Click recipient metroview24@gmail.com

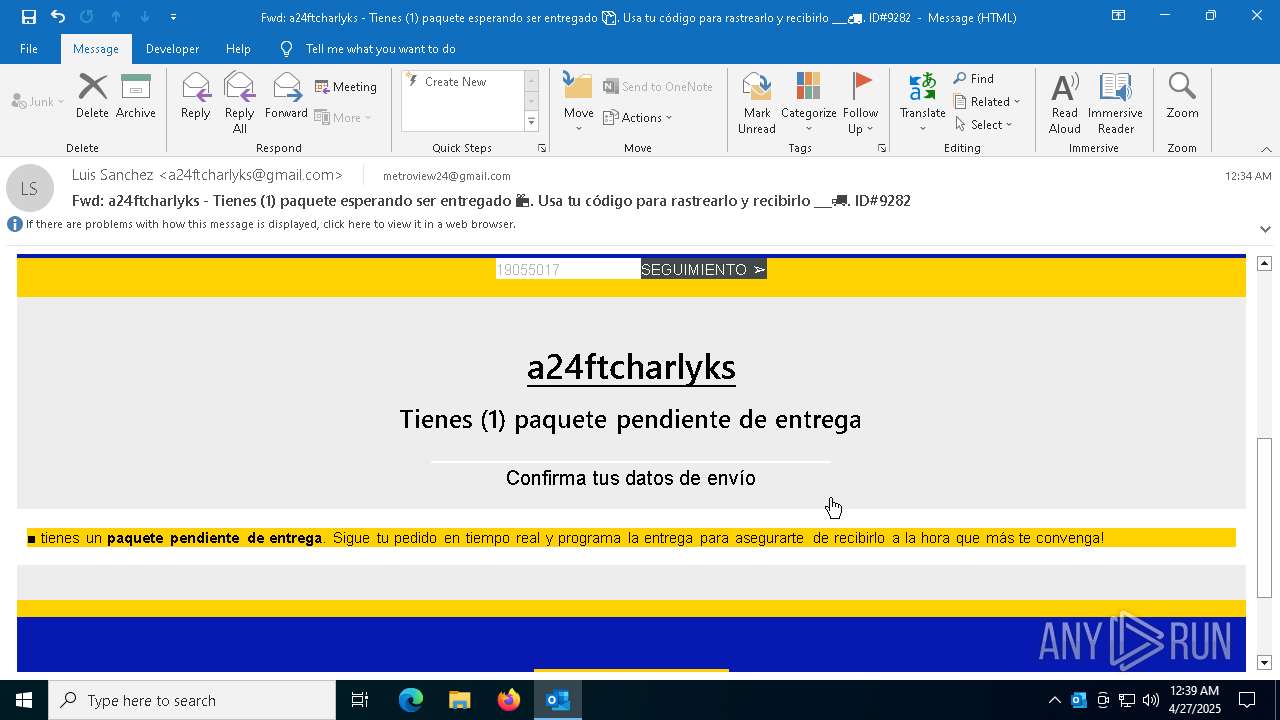(x=447, y=176)
